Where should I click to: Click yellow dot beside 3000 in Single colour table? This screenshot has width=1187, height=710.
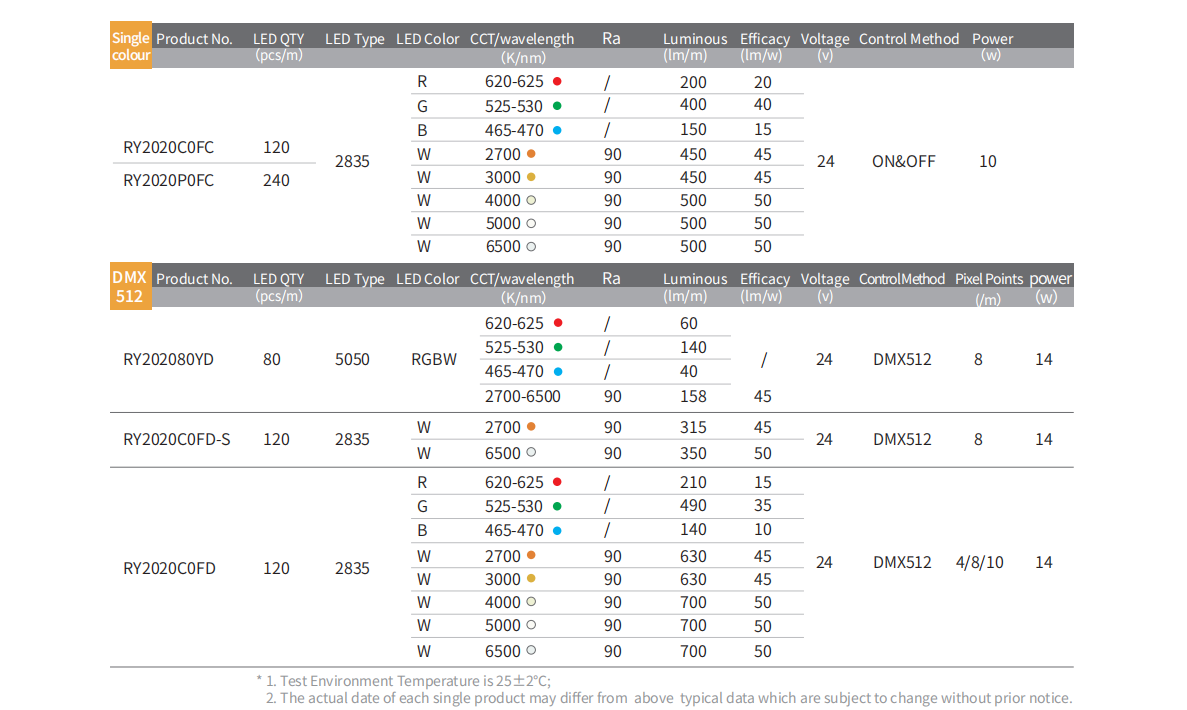532,177
